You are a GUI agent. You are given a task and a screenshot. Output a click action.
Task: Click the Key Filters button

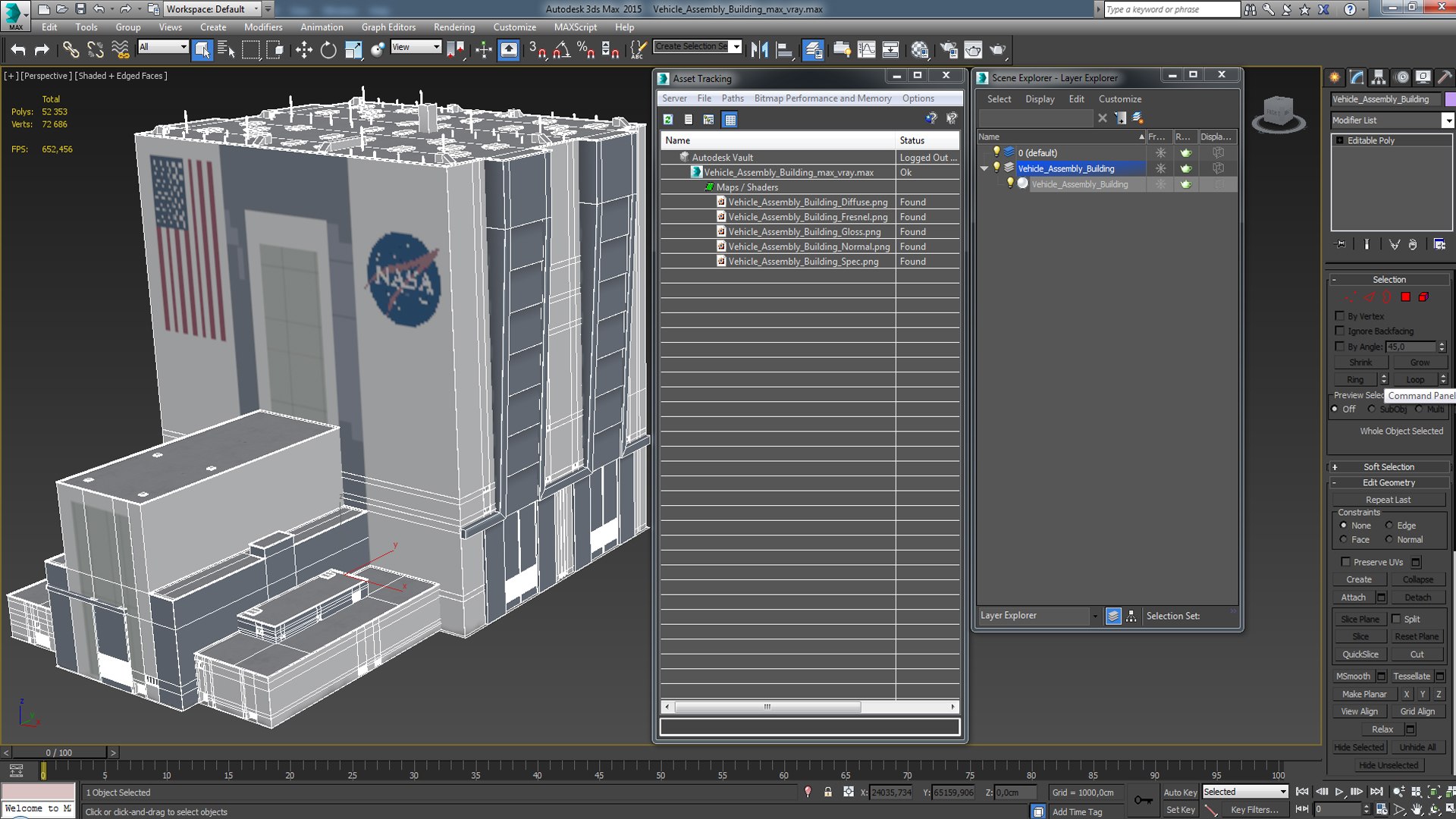coord(1254,810)
